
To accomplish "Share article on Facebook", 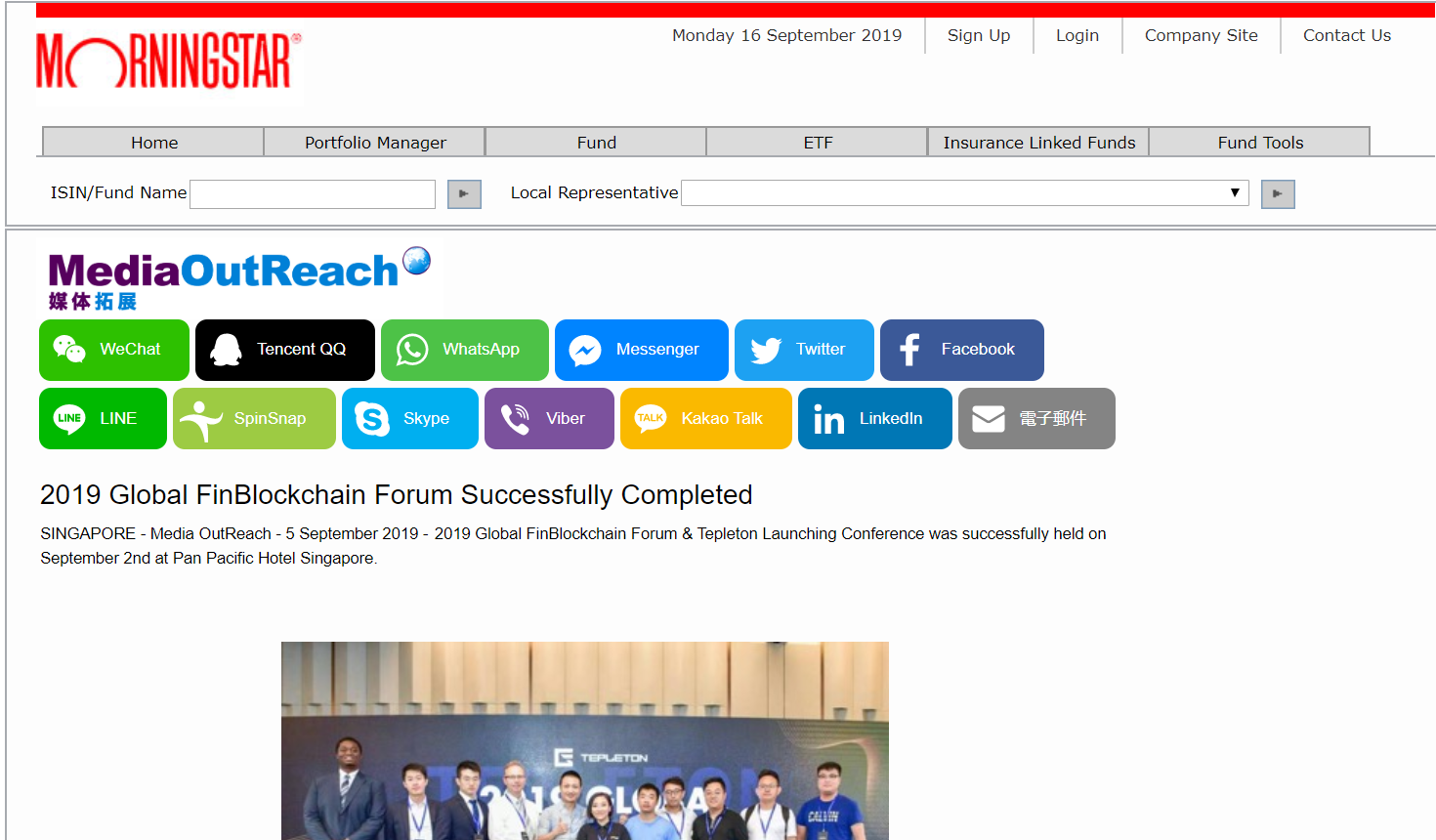I will [961, 350].
